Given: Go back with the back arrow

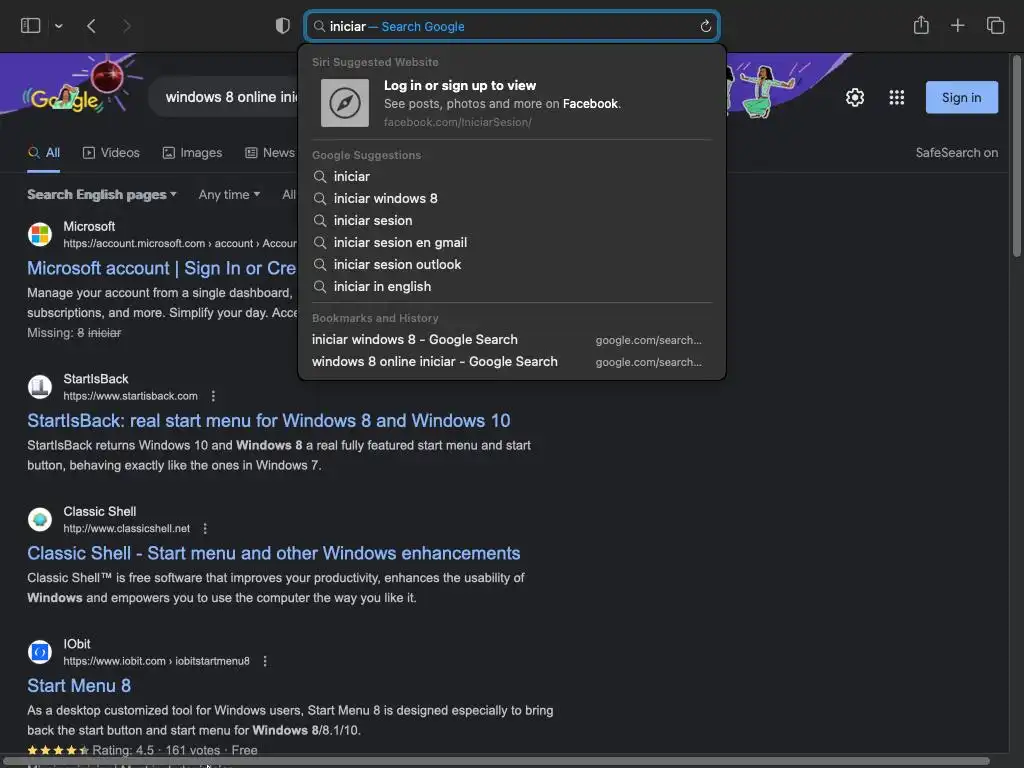Looking at the screenshot, I should coord(91,26).
